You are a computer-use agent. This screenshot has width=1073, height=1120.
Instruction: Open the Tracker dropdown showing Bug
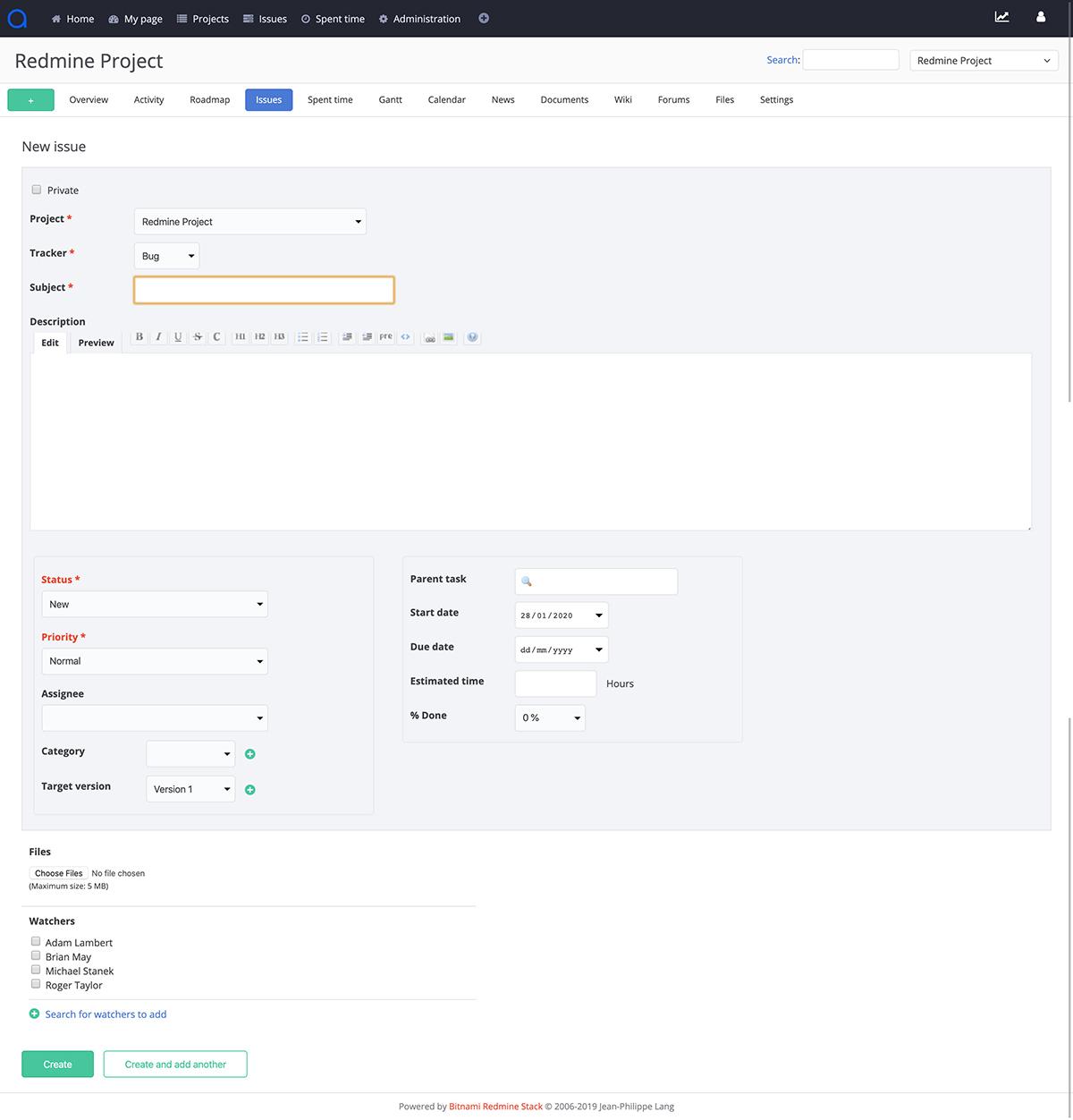pos(166,256)
